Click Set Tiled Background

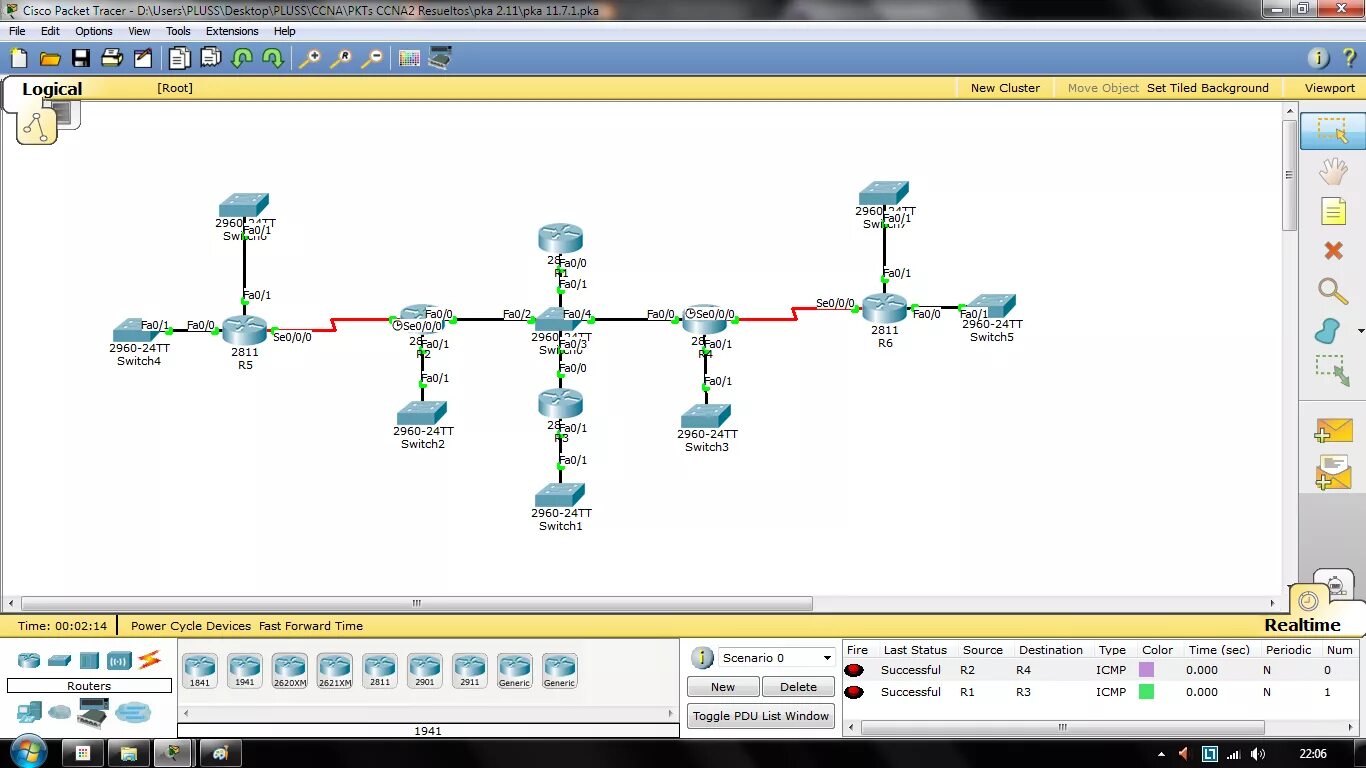pos(1207,88)
